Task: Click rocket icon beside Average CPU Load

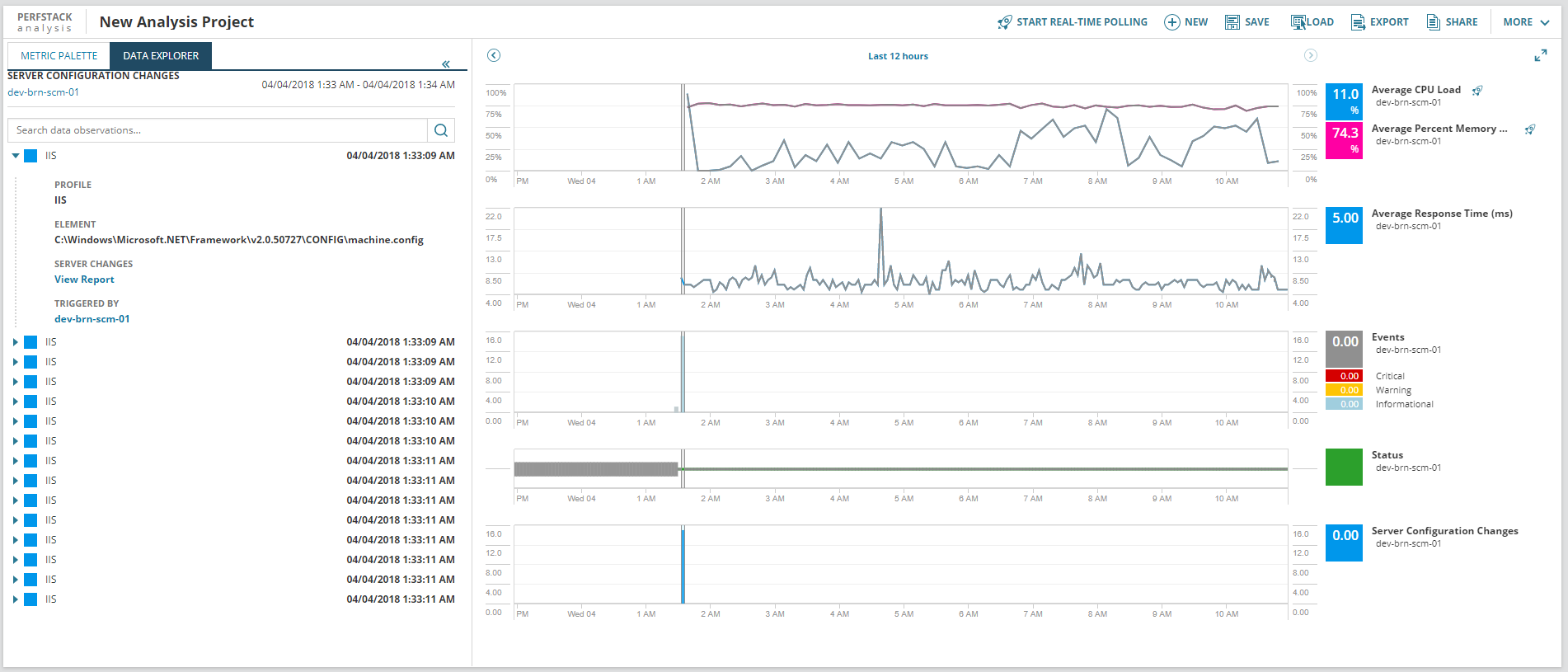Action: point(1477,91)
